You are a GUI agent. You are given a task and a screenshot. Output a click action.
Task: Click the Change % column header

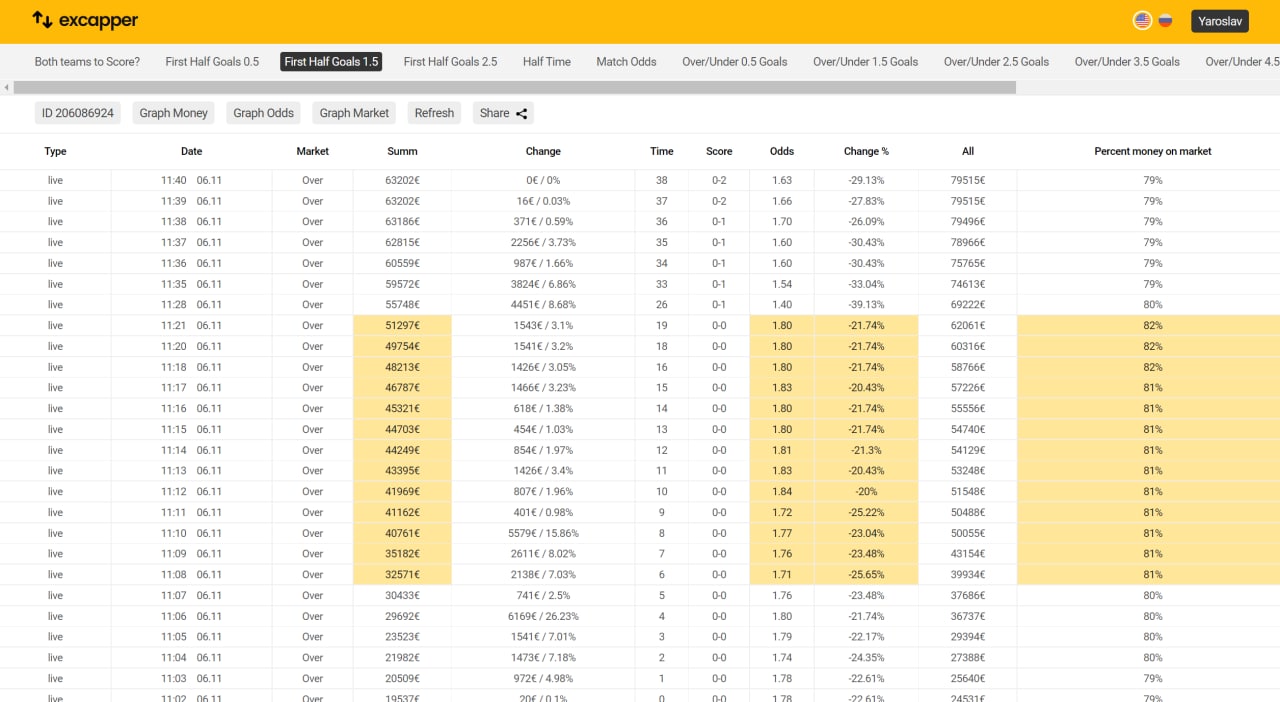[866, 151]
